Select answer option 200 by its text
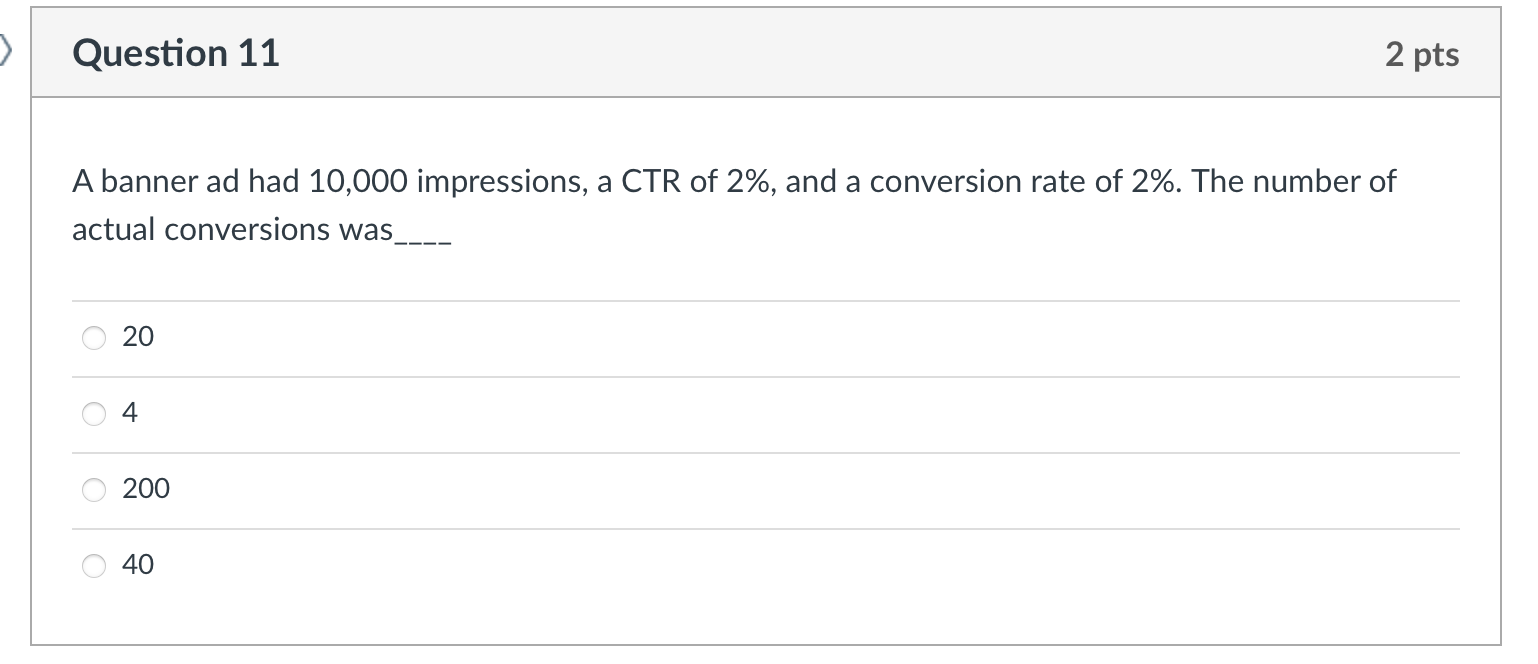1538x664 pixels. pyautogui.click(x=146, y=489)
